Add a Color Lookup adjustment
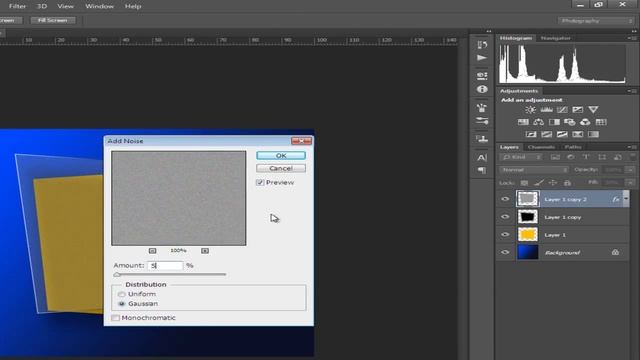The image size is (640, 360). (x=601, y=122)
